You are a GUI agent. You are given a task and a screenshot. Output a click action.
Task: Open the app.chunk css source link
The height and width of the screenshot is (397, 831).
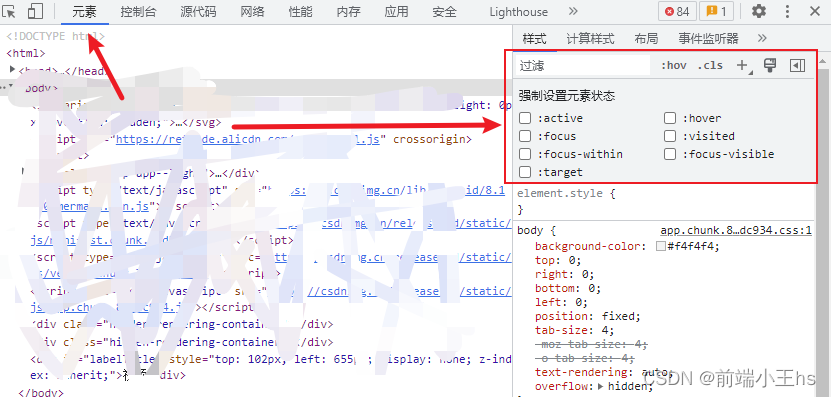(736, 231)
